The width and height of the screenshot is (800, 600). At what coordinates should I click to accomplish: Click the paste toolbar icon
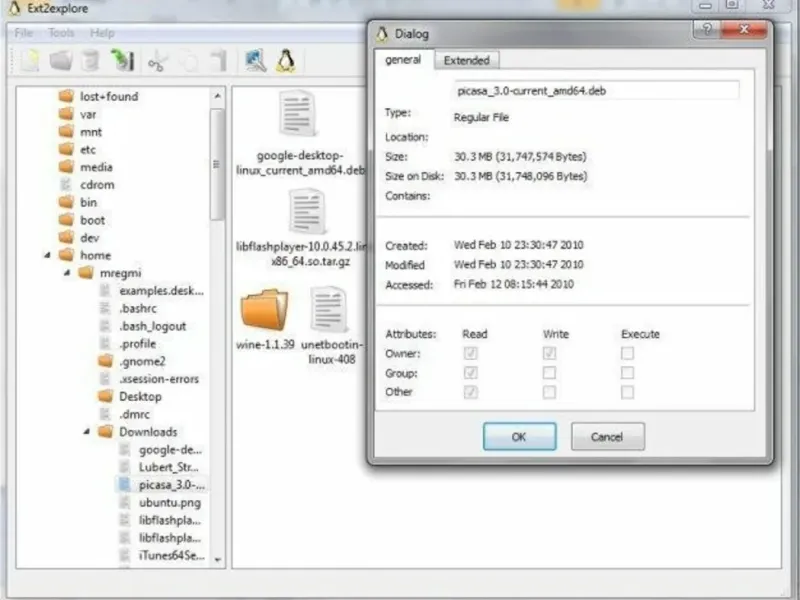pyautogui.click(x=219, y=61)
